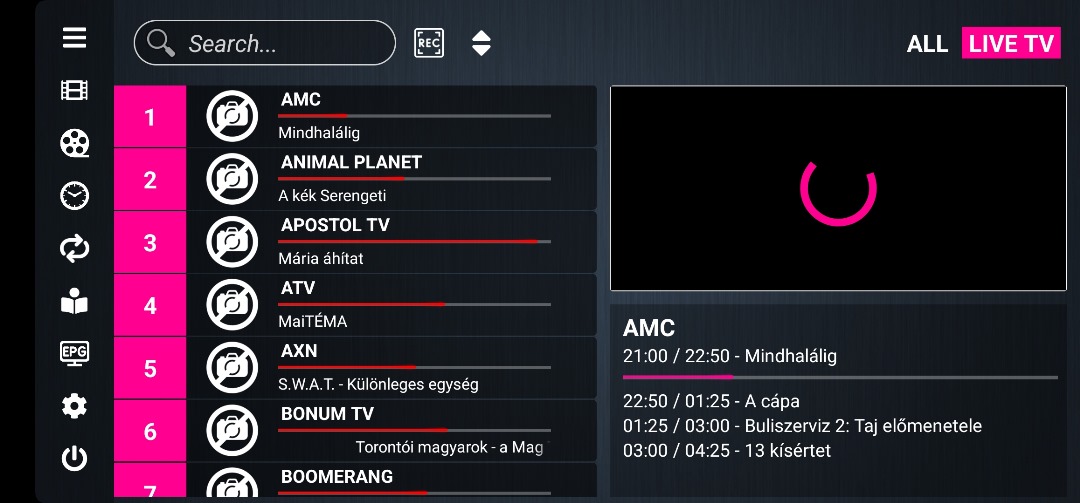Select the LIVE TV tab

pyautogui.click(x=1011, y=44)
